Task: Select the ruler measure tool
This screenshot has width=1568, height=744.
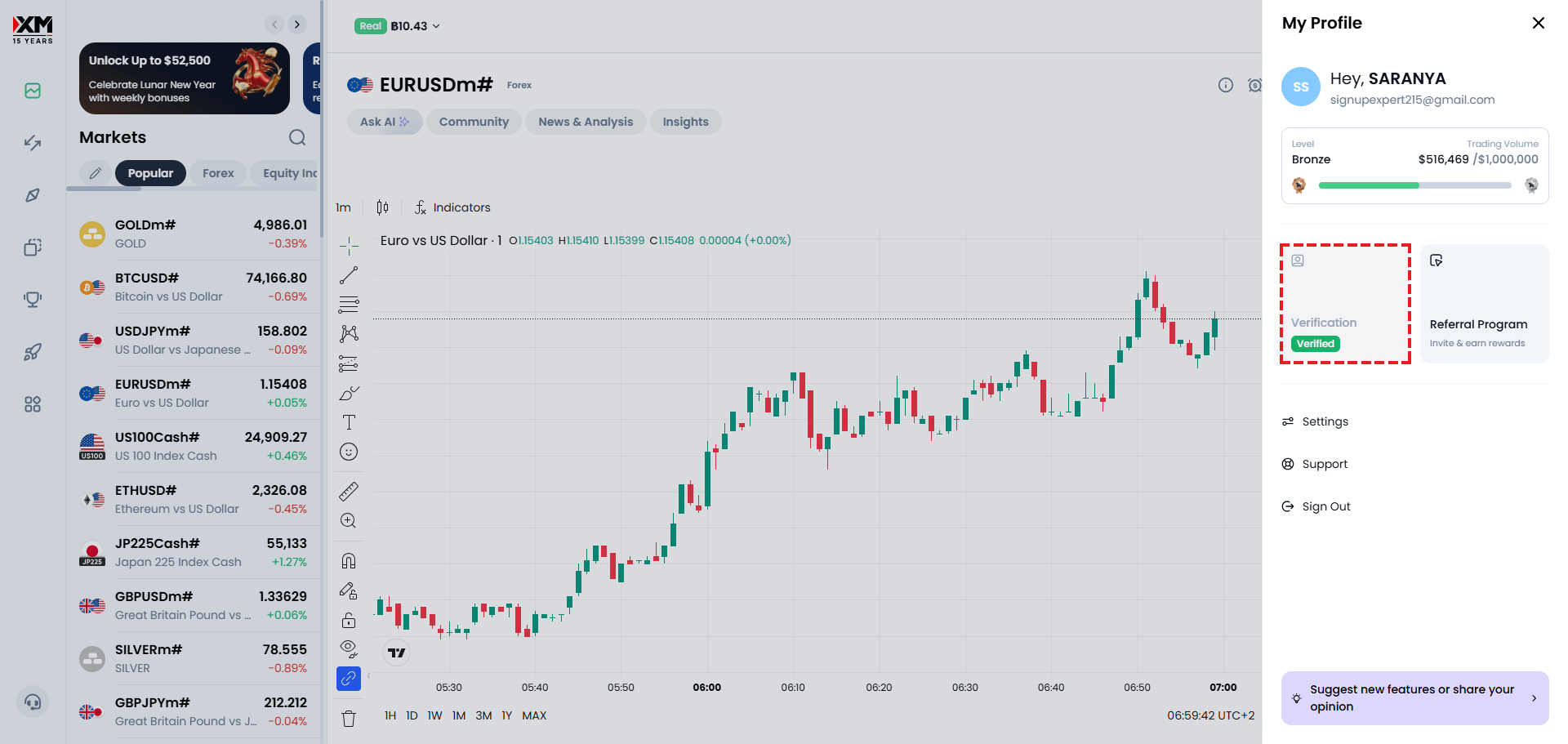Action: (349, 492)
